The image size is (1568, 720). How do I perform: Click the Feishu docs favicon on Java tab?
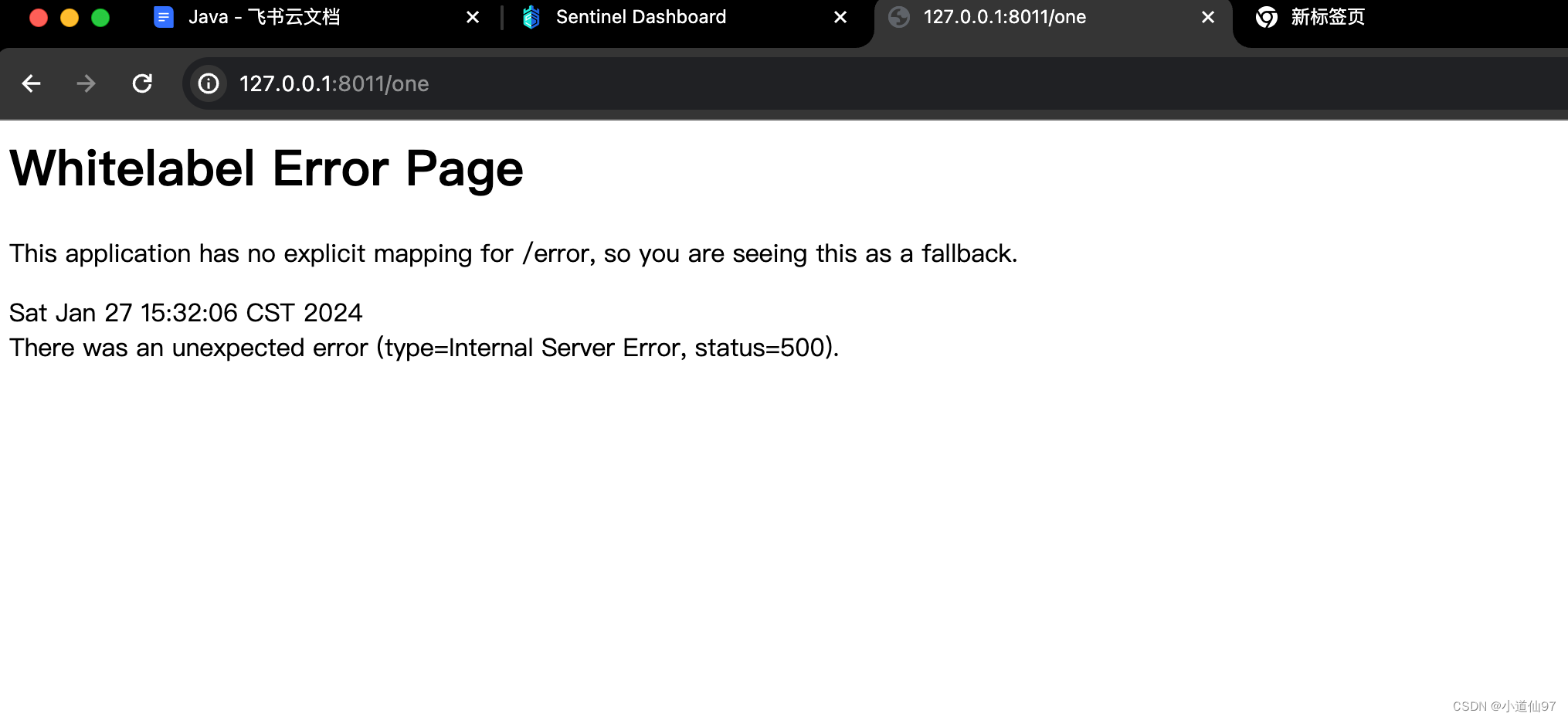pos(164,17)
